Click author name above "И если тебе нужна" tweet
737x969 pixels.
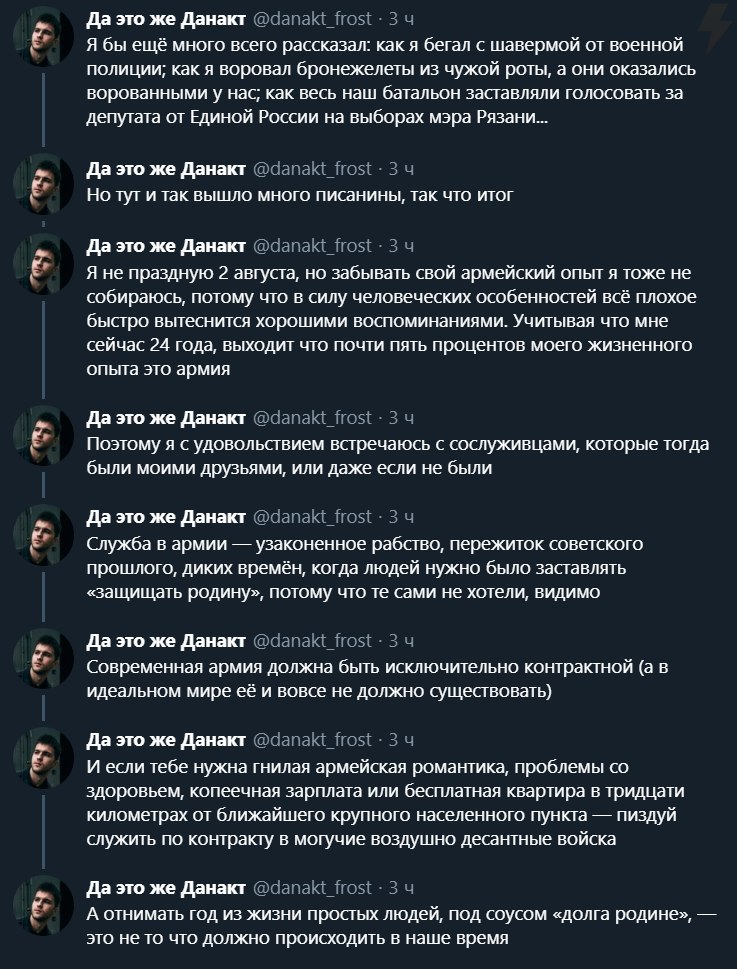pos(166,740)
